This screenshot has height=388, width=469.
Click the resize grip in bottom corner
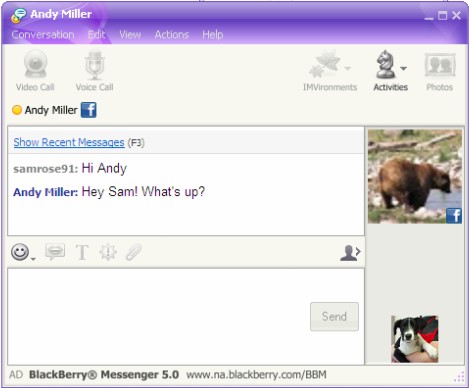pyautogui.click(x=459, y=378)
